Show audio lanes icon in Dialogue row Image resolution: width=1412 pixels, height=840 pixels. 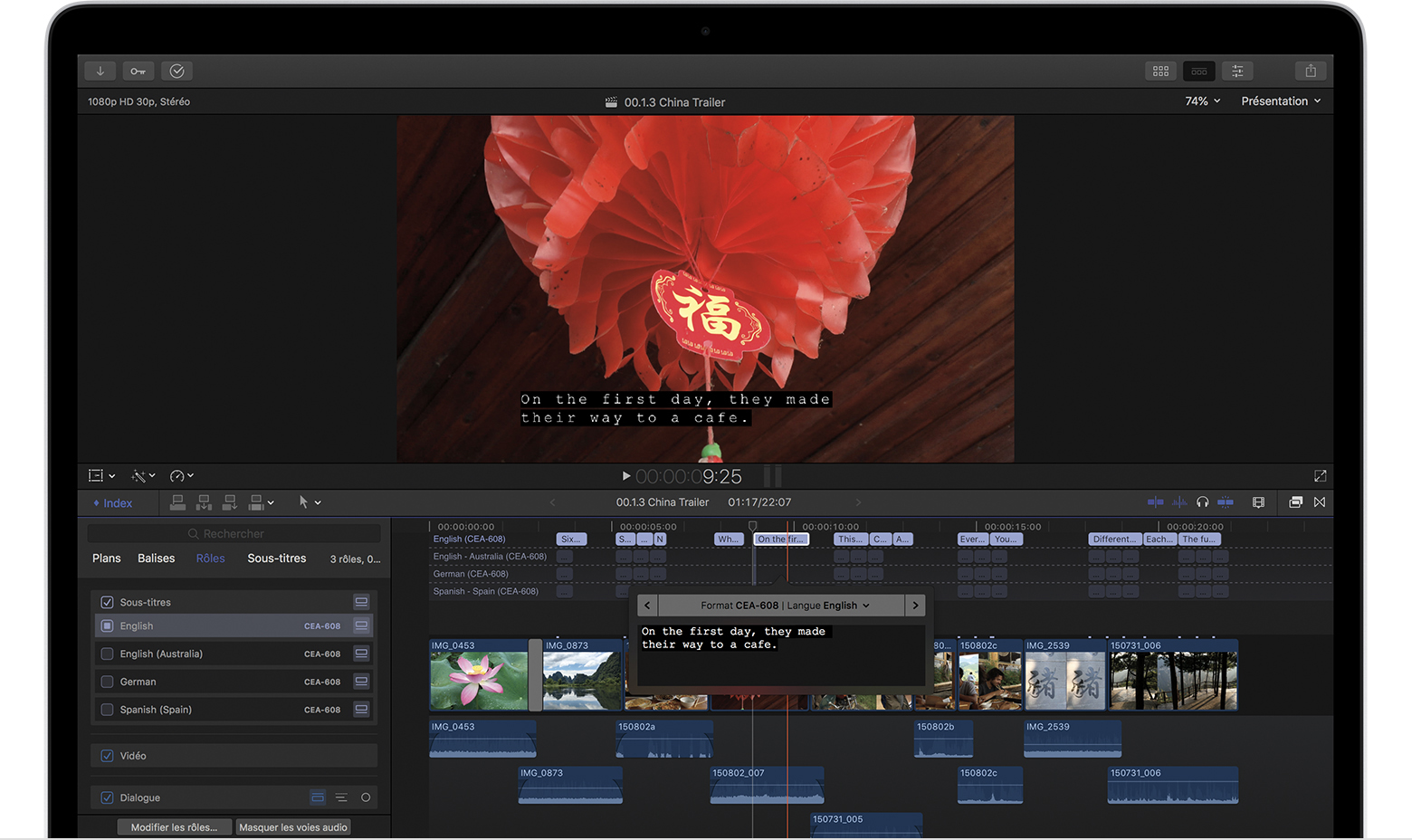click(318, 797)
